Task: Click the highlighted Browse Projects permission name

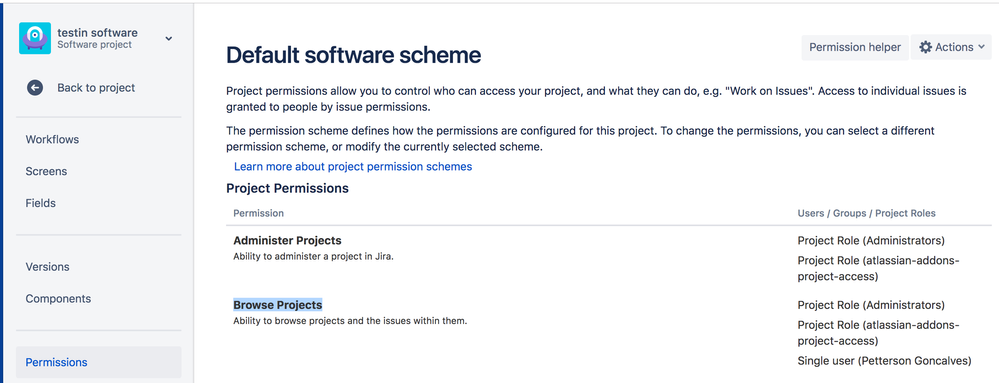Action: click(x=278, y=305)
